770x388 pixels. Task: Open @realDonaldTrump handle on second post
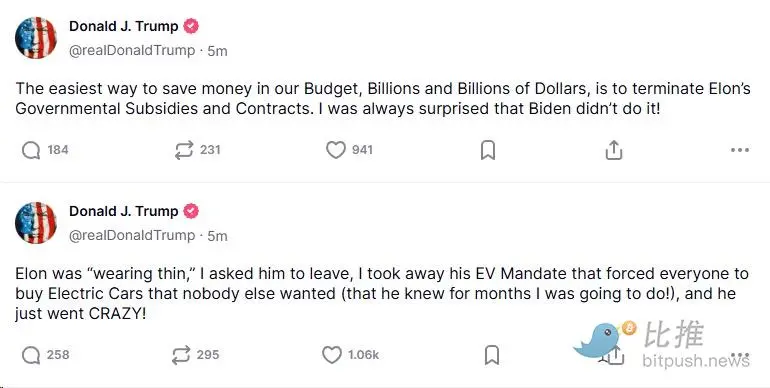[x=132, y=236]
